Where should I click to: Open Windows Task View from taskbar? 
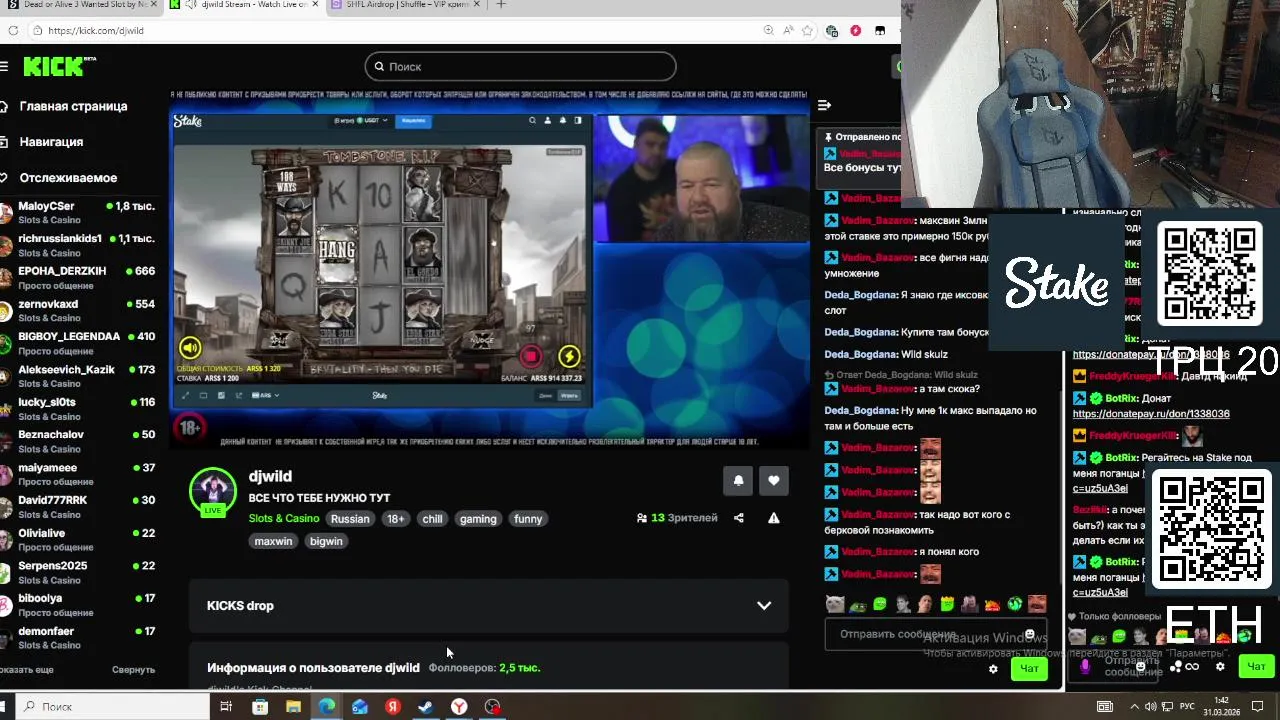pos(226,707)
